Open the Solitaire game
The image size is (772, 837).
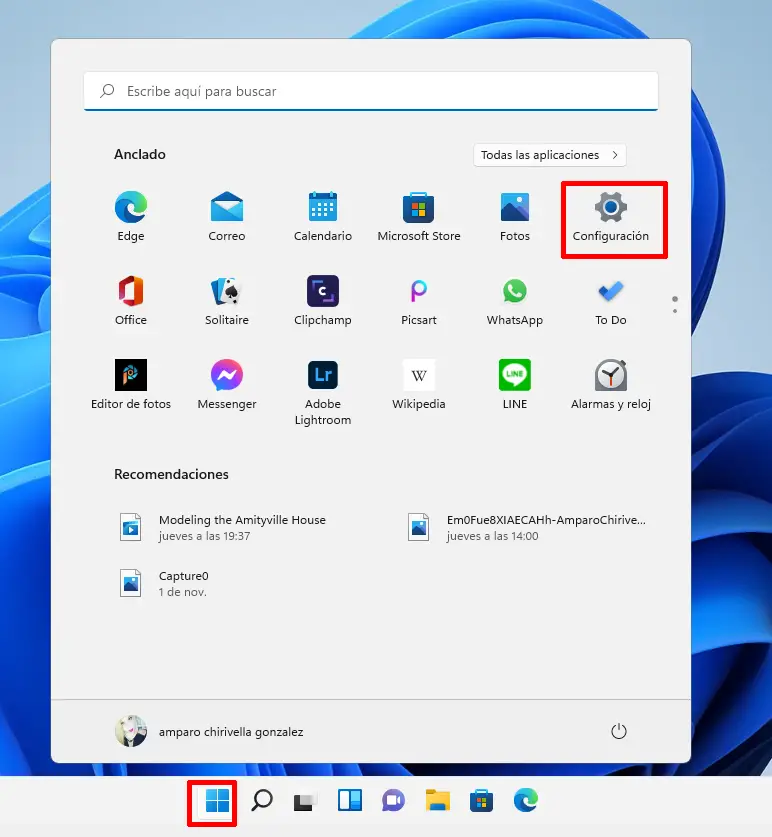(x=227, y=301)
